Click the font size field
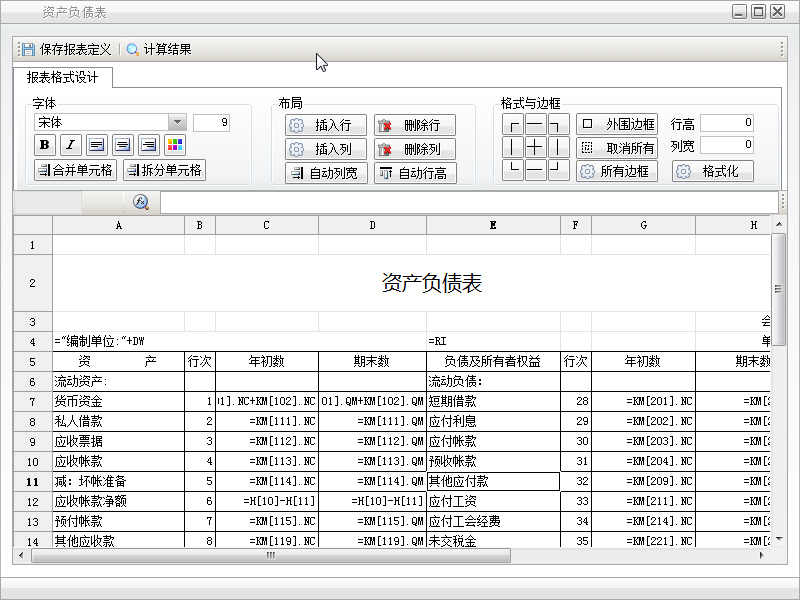 click(x=211, y=122)
